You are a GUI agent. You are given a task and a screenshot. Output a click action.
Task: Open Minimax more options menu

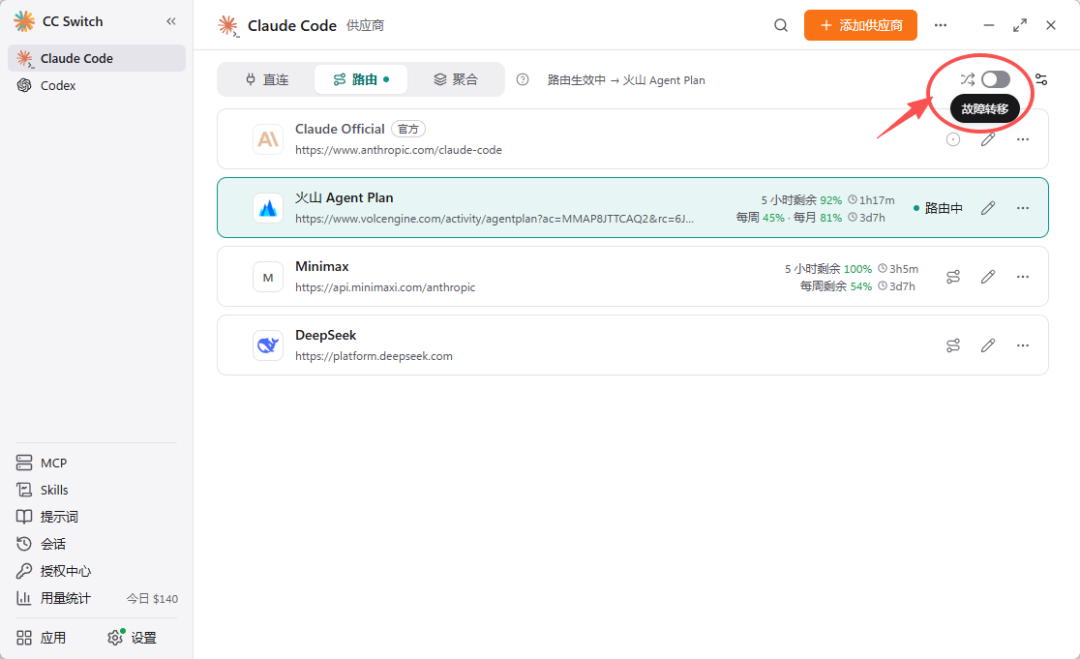[x=1023, y=277]
